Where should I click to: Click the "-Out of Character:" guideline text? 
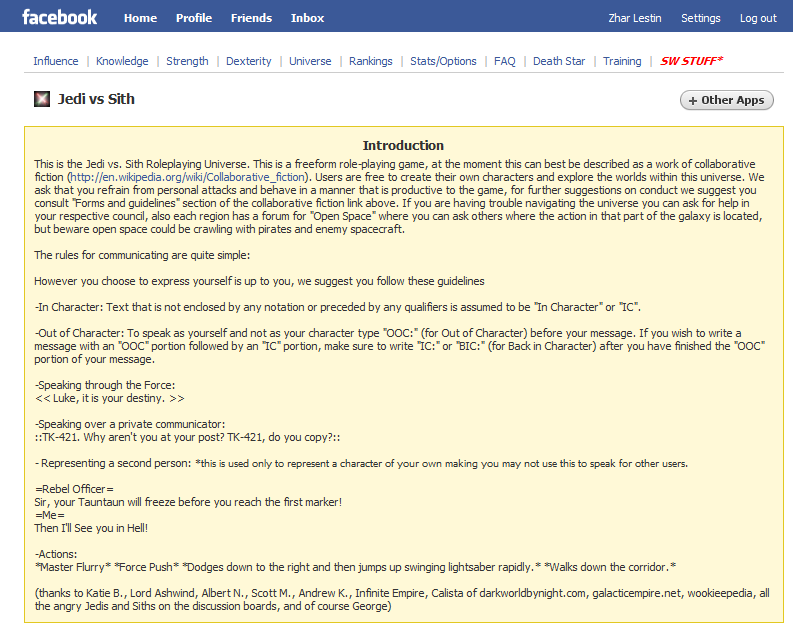[x=400, y=346]
